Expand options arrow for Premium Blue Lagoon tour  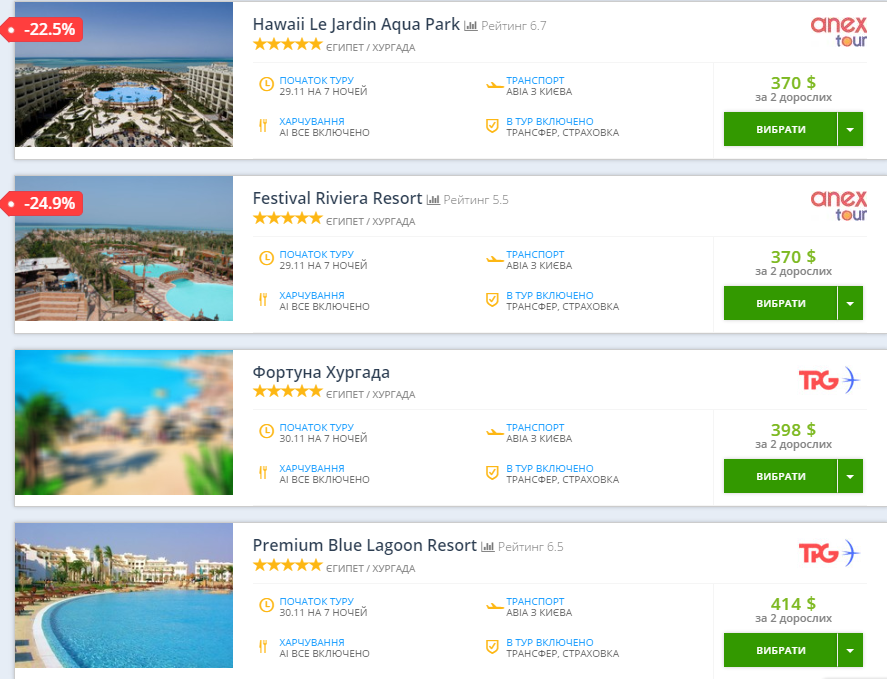[x=850, y=651]
